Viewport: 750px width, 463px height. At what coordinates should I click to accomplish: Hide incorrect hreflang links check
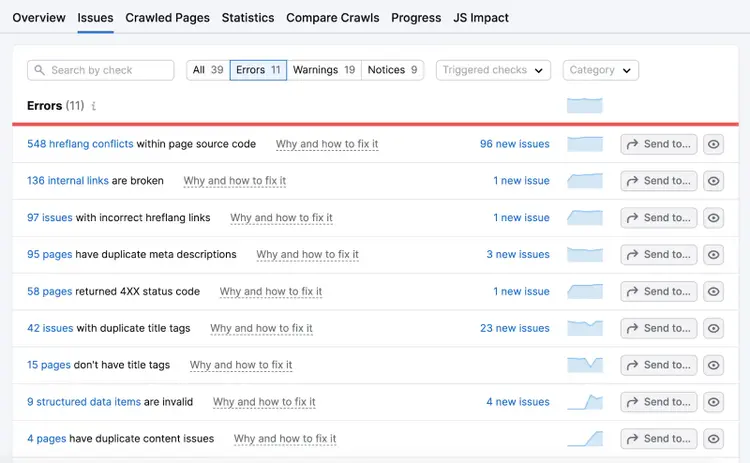pos(713,218)
